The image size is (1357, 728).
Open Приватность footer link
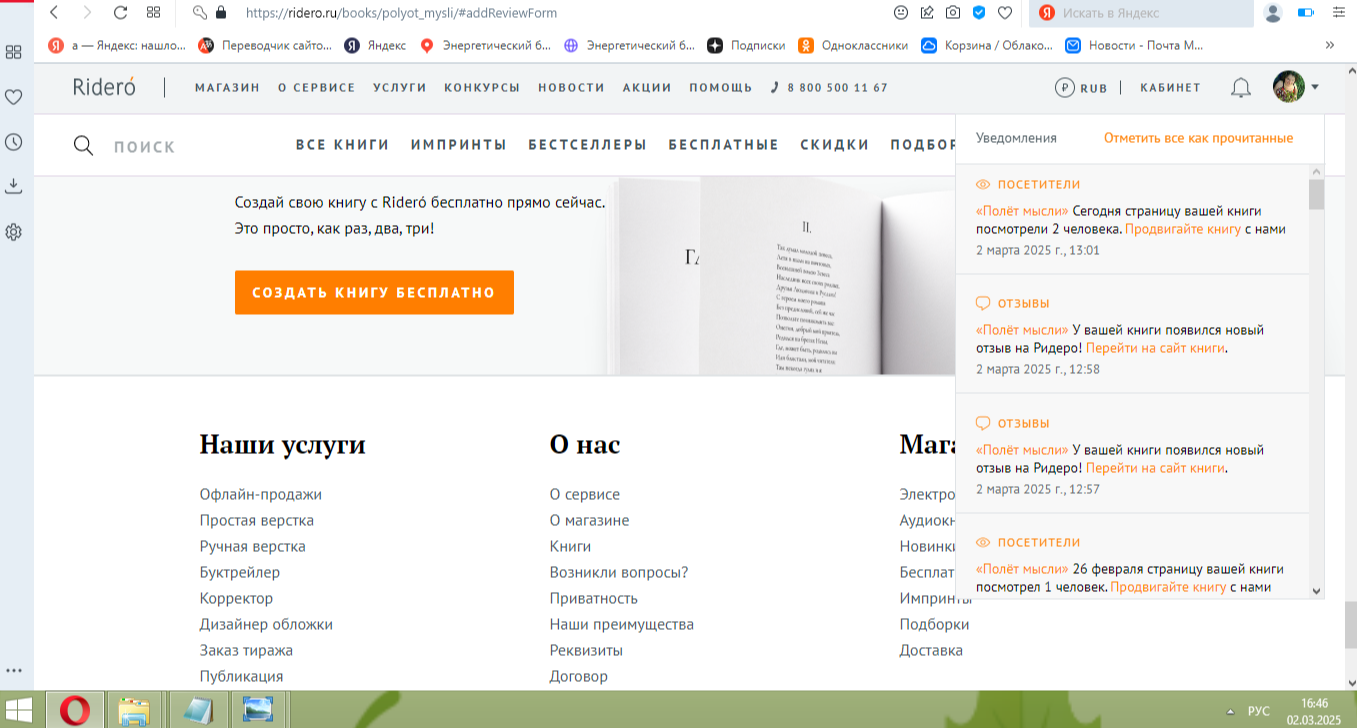pos(594,598)
